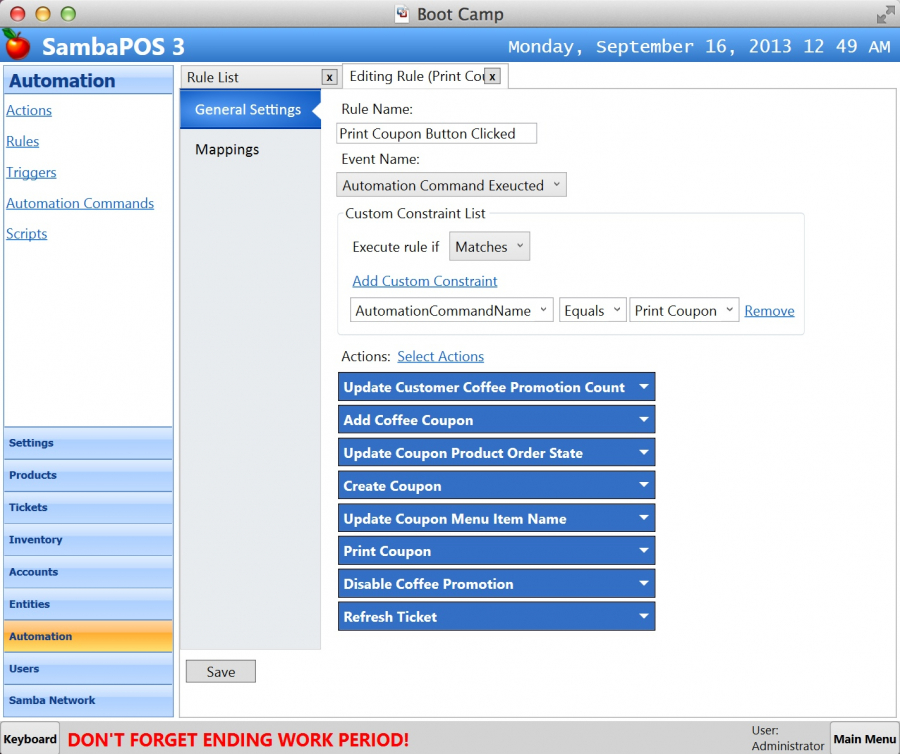Viewport: 900px width, 754px height.
Task: Close the Rule List tab
Action: [329, 77]
